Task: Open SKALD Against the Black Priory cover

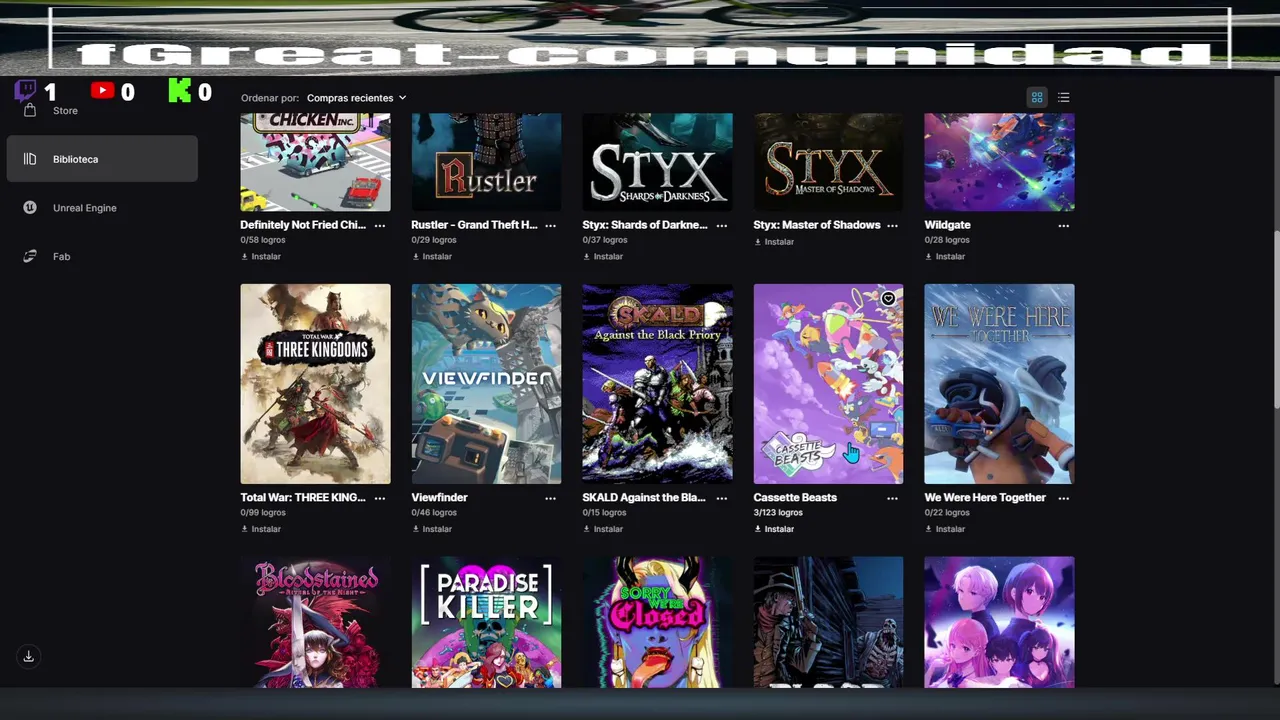Action: tap(657, 384)
